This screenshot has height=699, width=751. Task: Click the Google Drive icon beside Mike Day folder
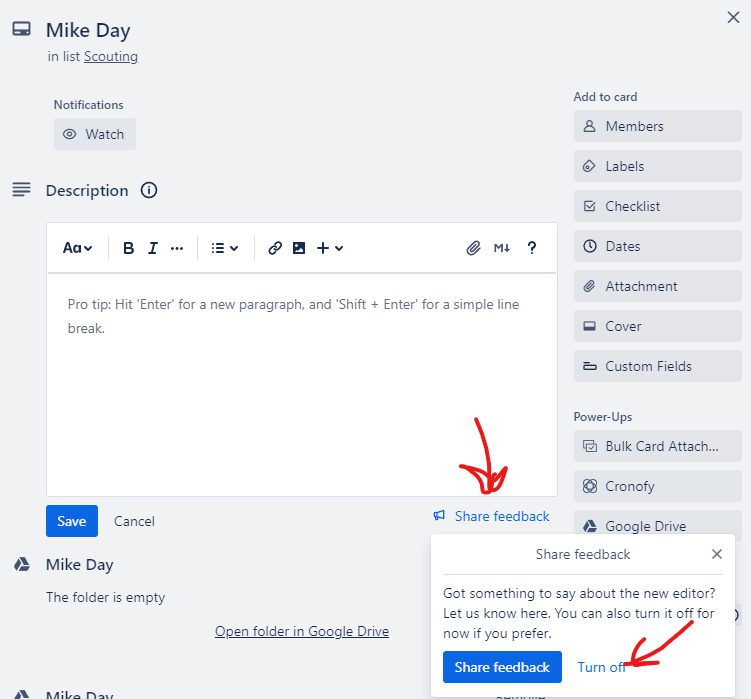[22, 564]
